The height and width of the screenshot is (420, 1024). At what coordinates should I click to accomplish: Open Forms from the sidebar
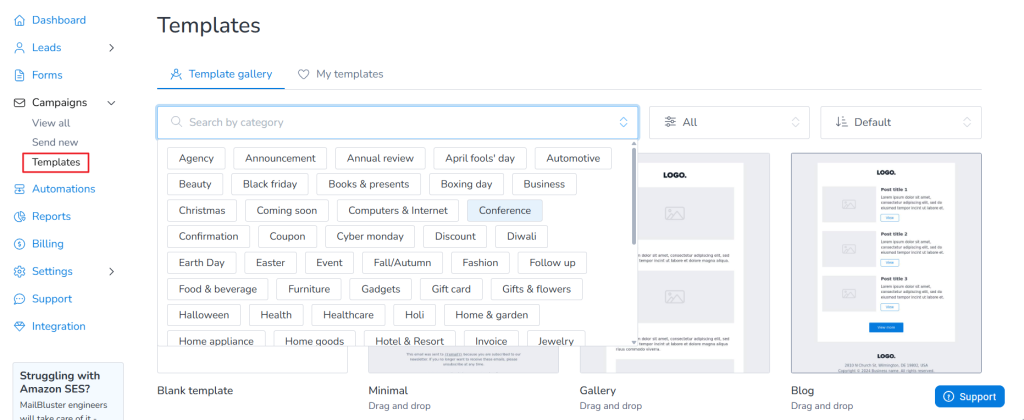[47, 75]
